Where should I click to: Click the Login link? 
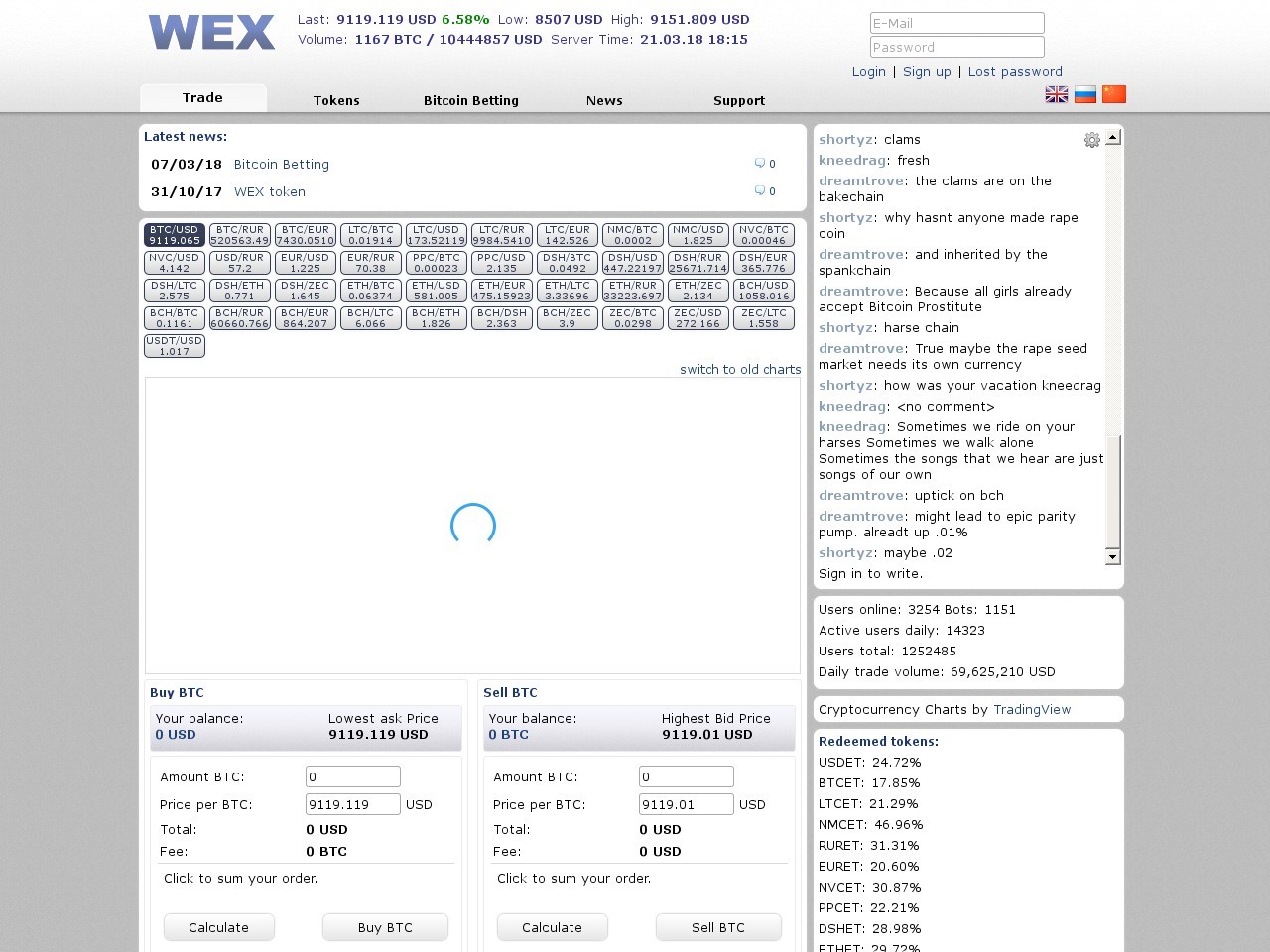click(869, 71)
